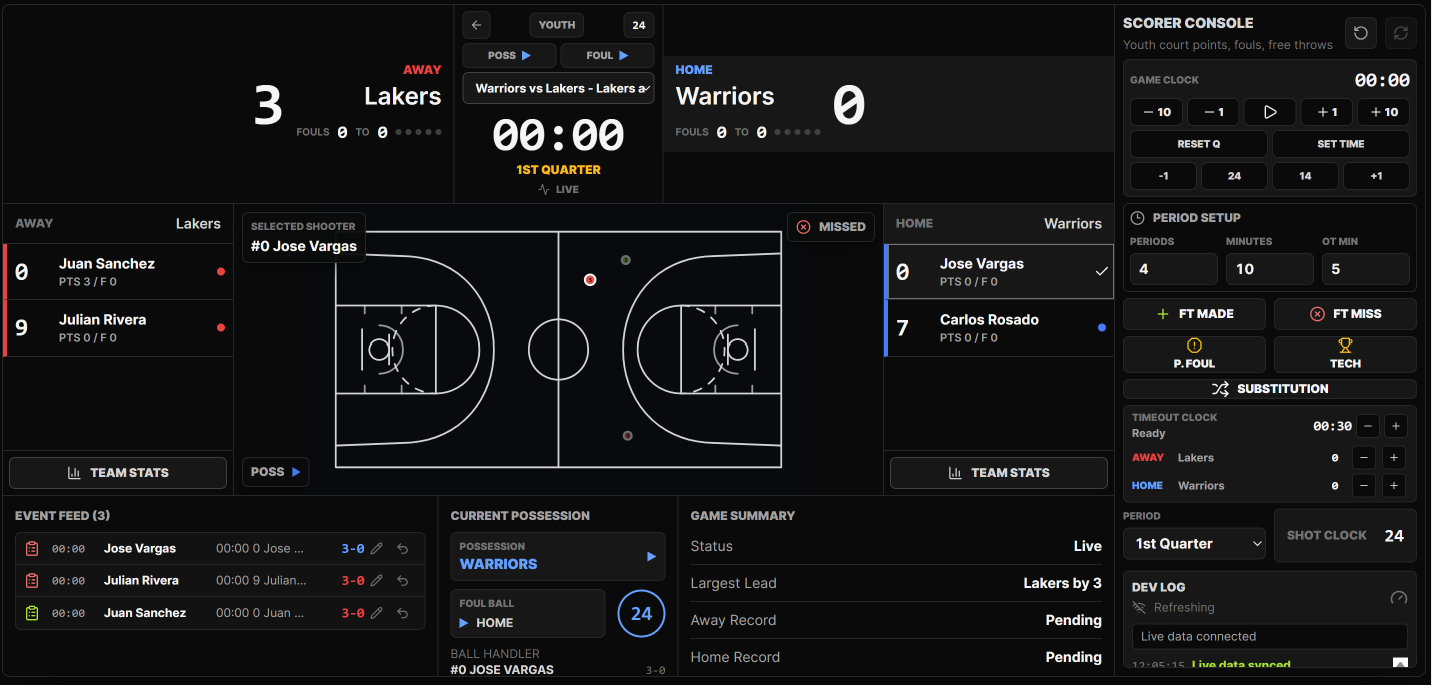1432x686 pixels.
Task: Click the possession arrow in Possession Warriors box
Action: (651, 557)
